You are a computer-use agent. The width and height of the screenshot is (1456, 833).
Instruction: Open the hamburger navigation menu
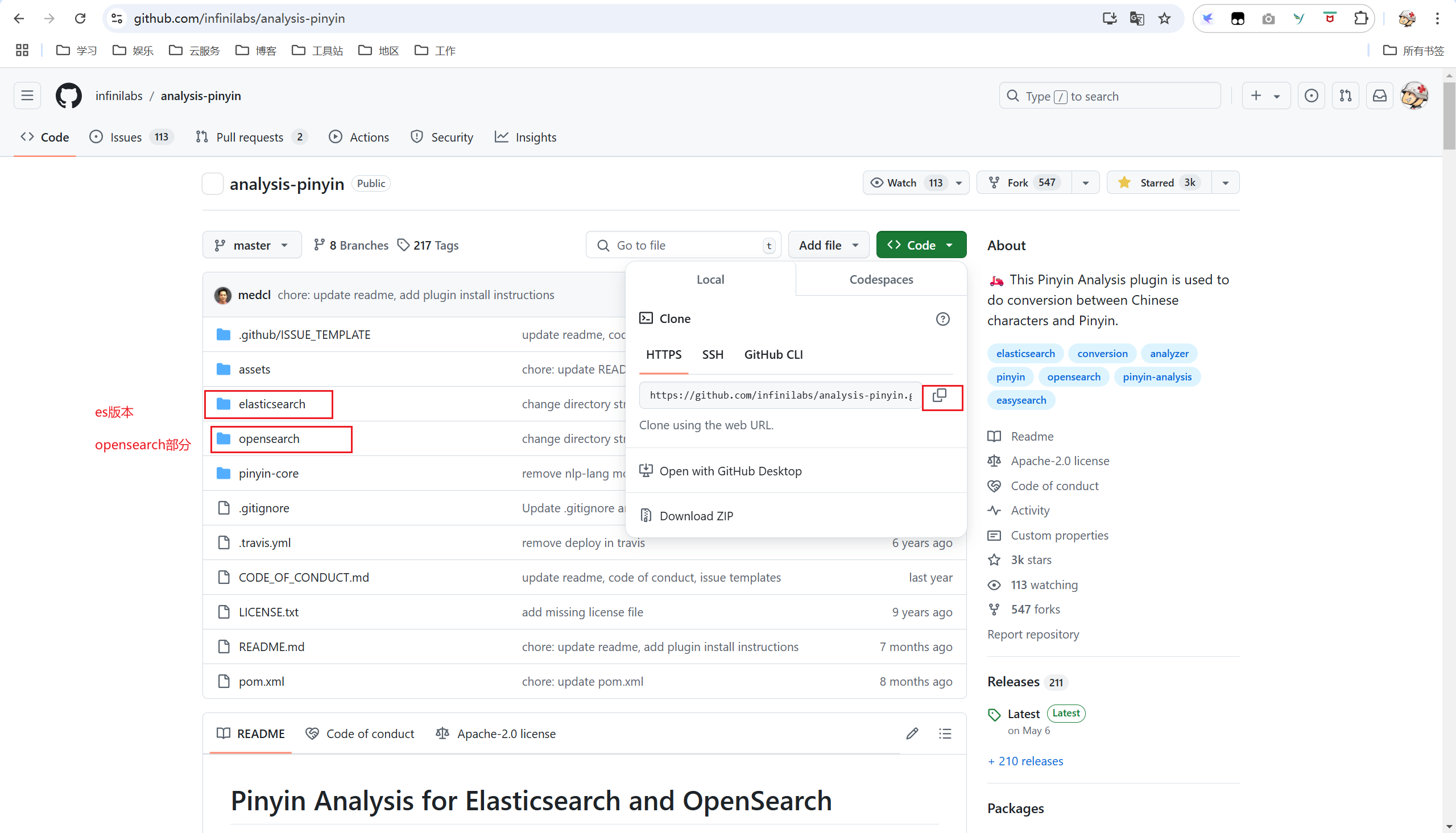(27, 96)
